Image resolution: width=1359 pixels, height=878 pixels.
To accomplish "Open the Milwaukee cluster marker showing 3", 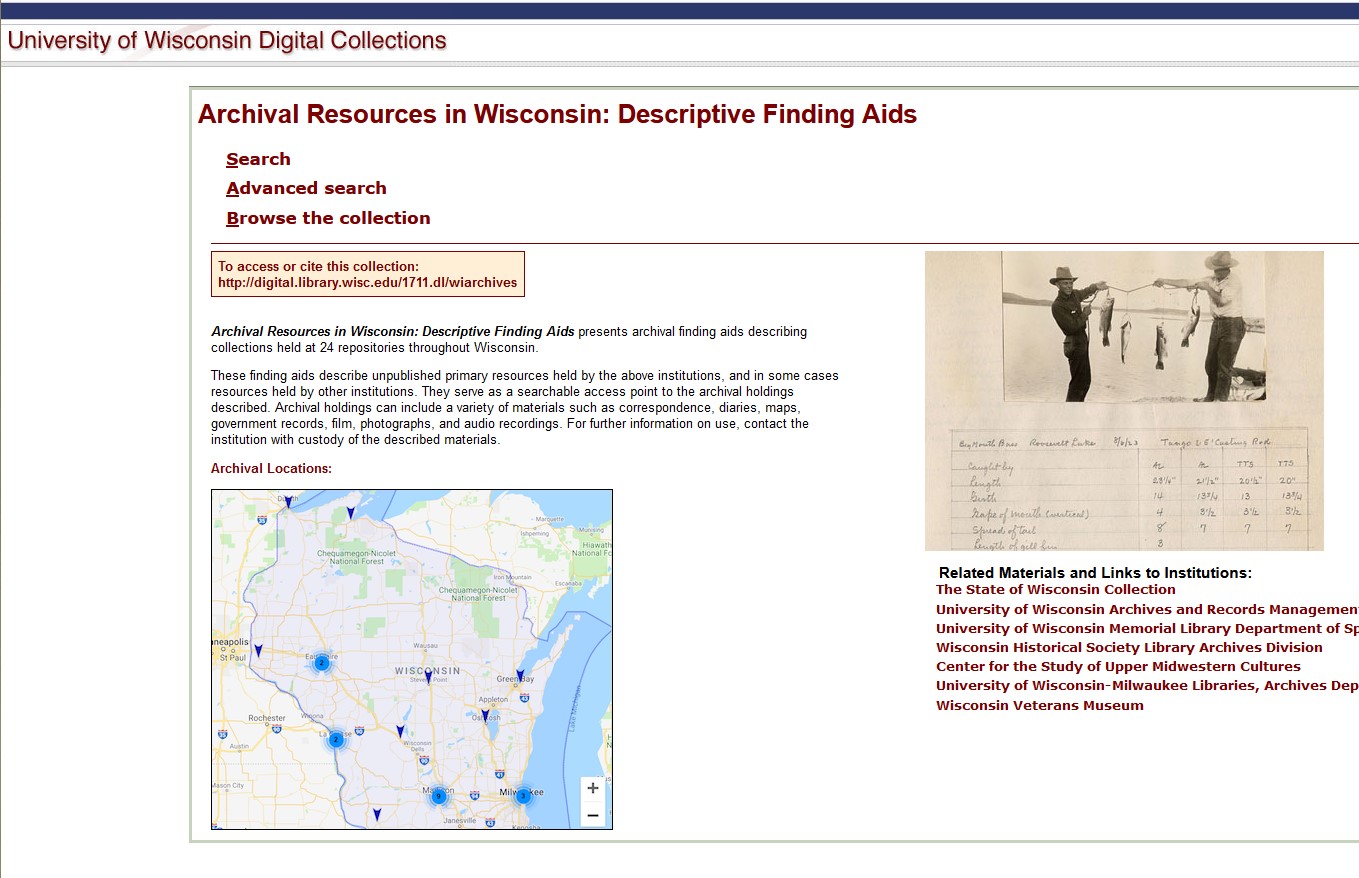I will point(523,796).
